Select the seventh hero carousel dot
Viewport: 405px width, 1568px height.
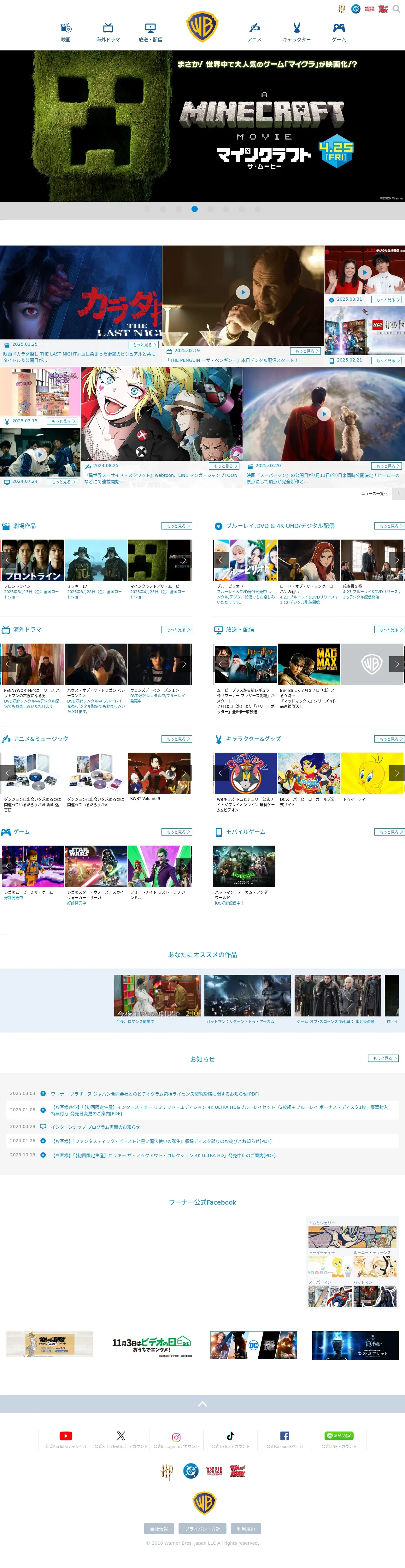click(x=242, y=209)
